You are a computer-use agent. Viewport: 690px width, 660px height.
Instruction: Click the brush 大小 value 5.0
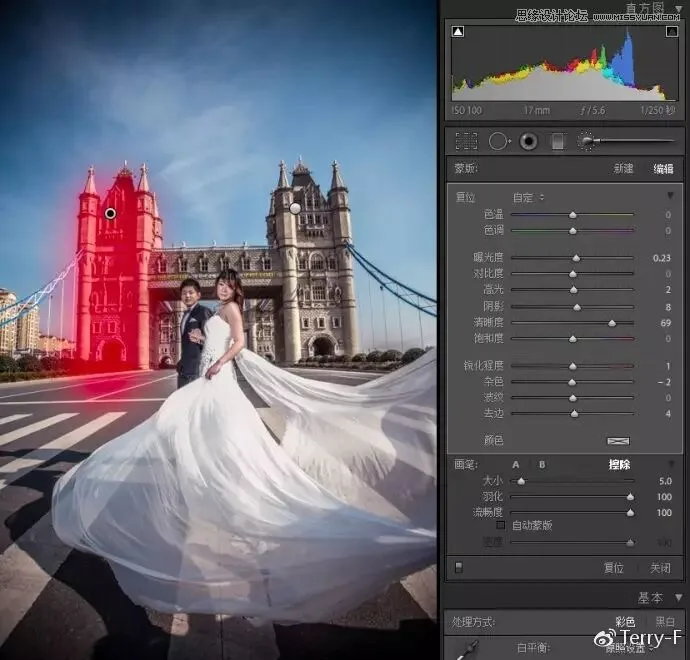[x=665, y=481]
